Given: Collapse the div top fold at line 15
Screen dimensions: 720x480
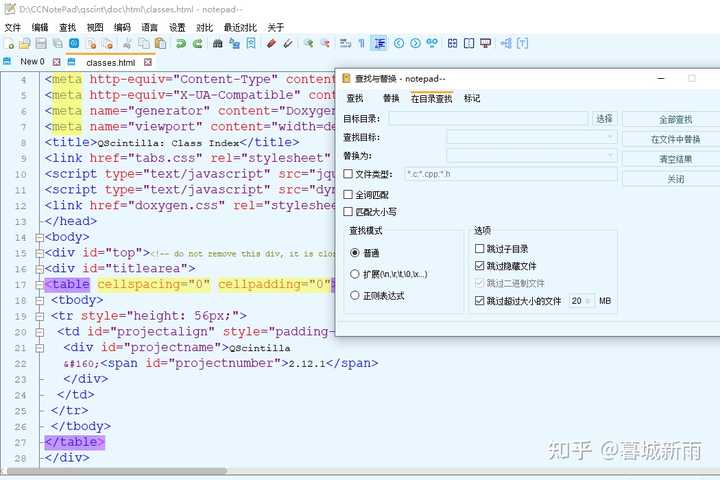Looking at the screenshot, I should pos(39,253).
